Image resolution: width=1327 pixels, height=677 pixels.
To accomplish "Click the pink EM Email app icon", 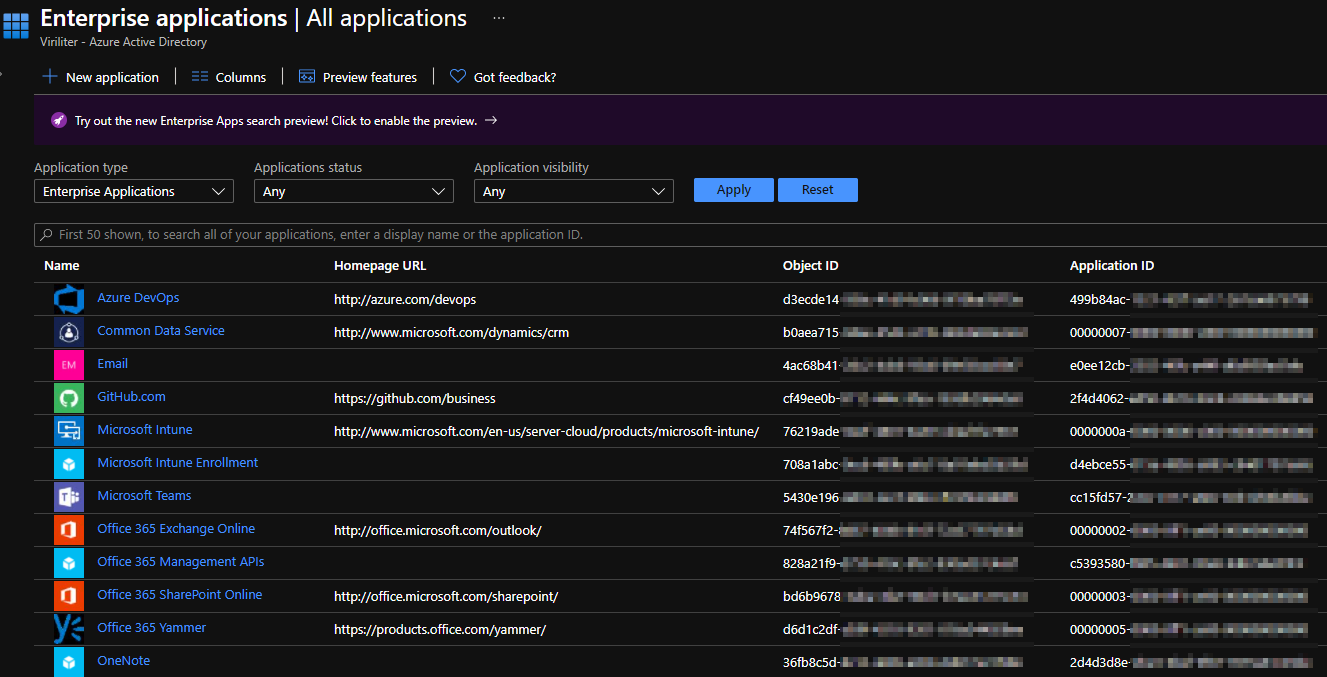I will click(69, 365).
